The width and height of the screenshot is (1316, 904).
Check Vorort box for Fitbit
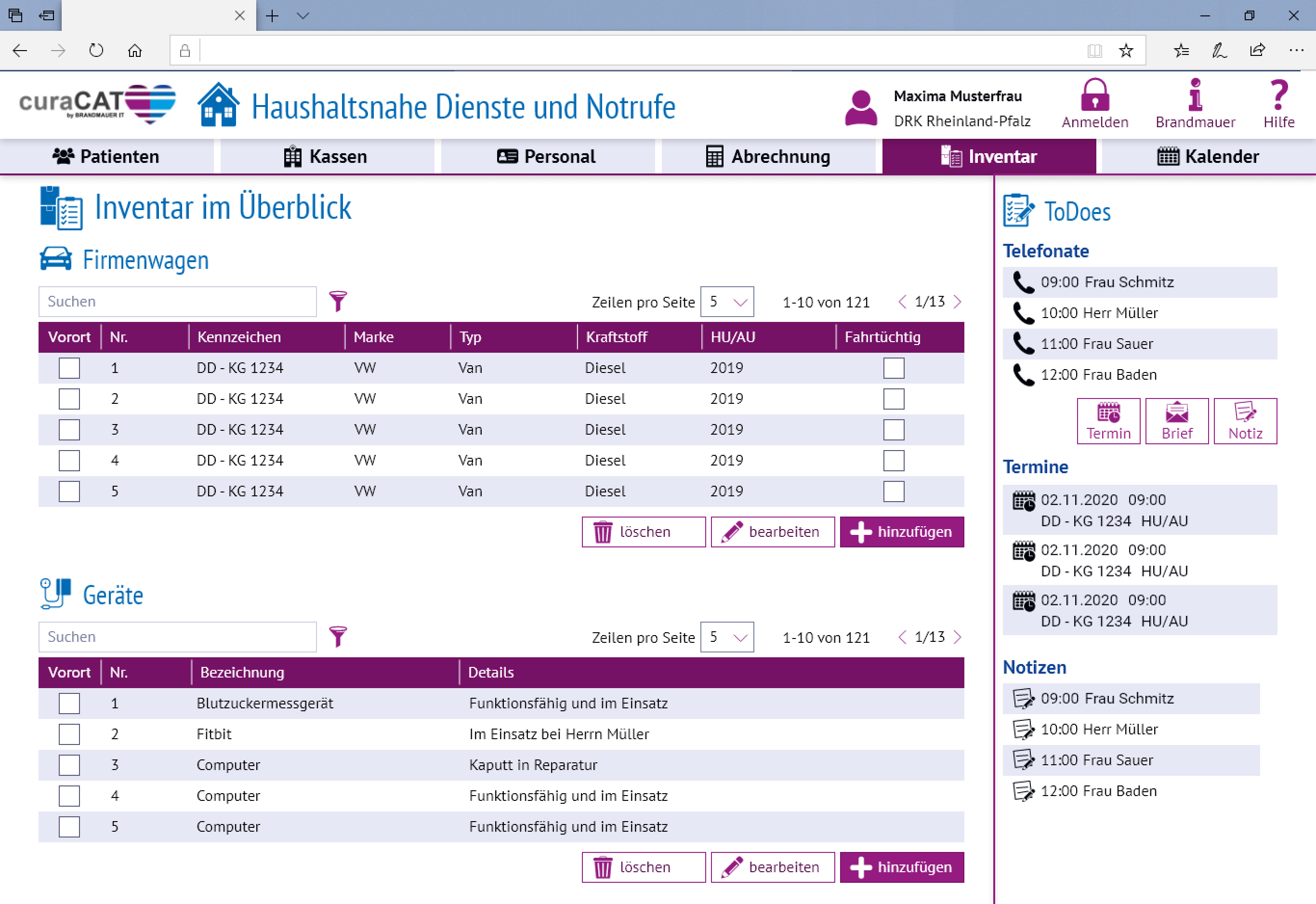pos(69,735)
